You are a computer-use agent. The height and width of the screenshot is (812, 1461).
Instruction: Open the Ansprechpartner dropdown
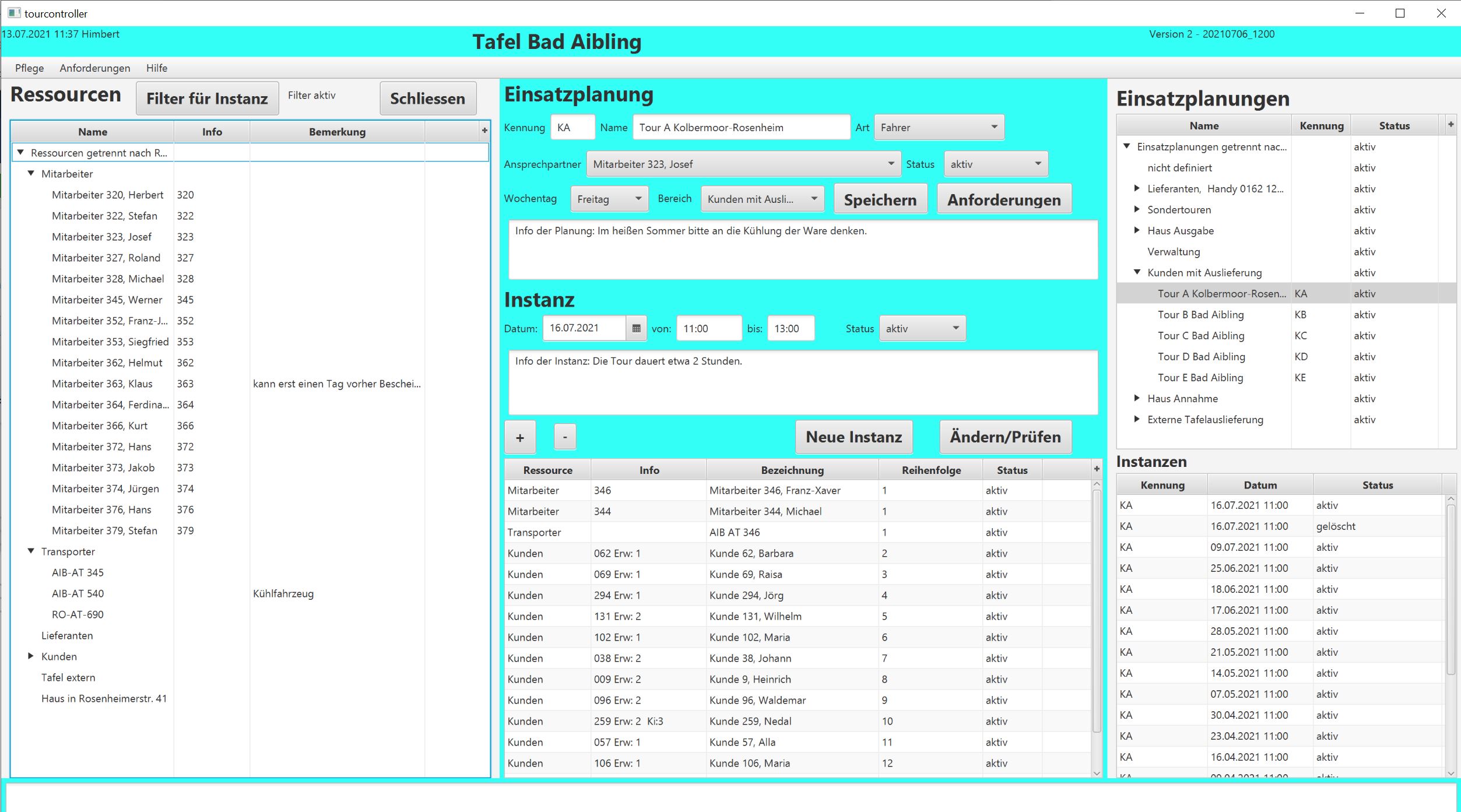pyautogui.click(x=743, y=164)
